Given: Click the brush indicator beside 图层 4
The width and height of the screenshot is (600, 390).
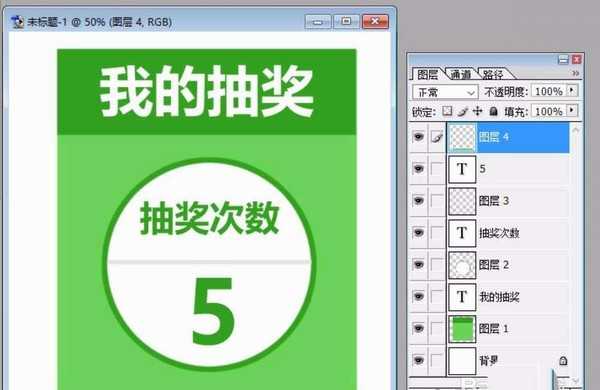Looking at the screenshot, I should click(437, 137).
